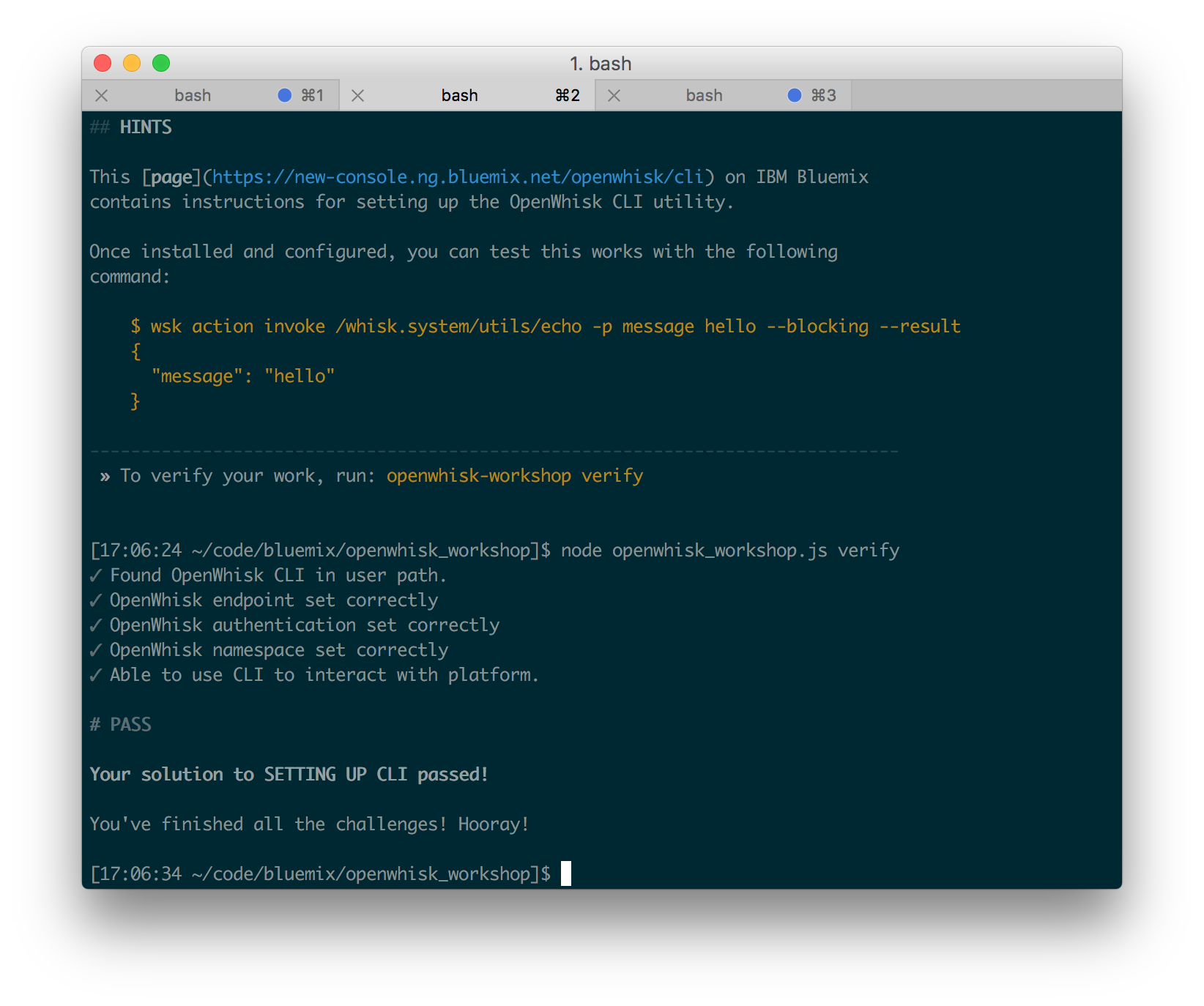The width and height of the screenshot is (1204, 1006).
Task: Click the word "command:"
Action: pos(130,277)
